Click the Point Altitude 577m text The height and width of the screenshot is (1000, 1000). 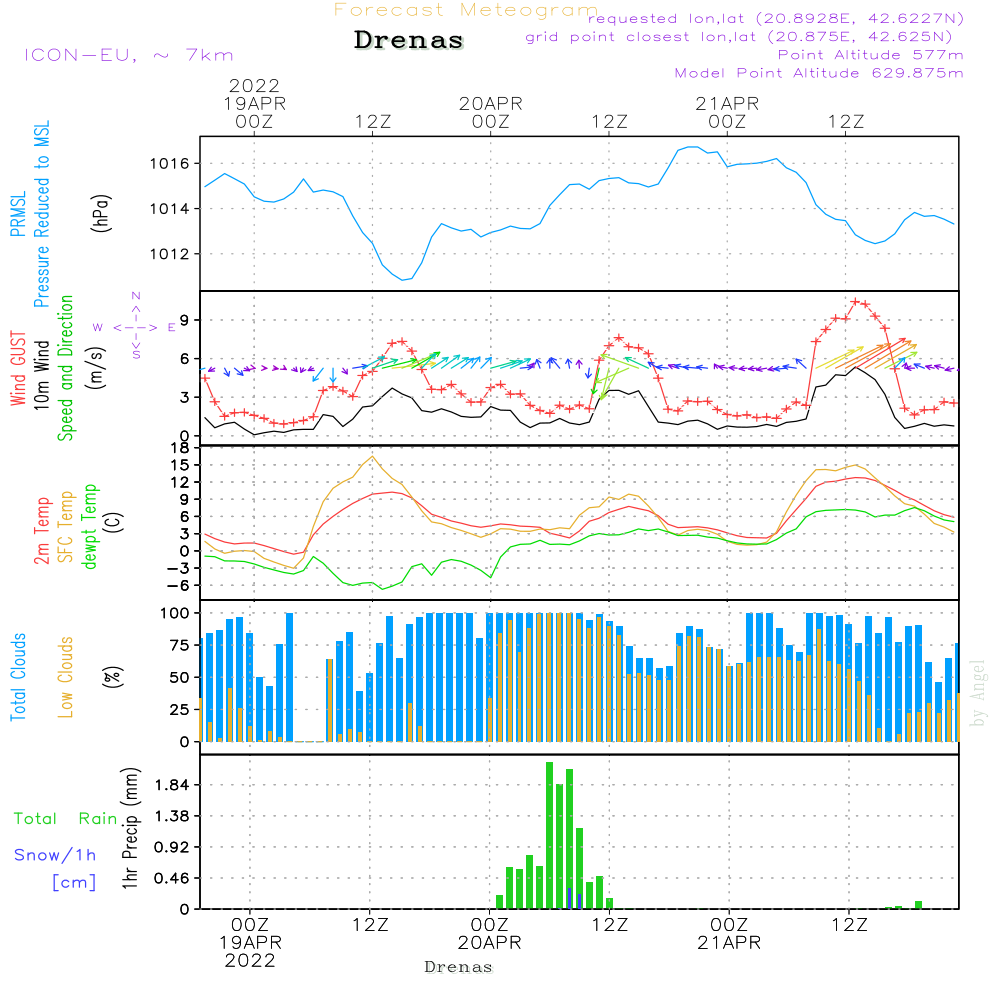870,55
